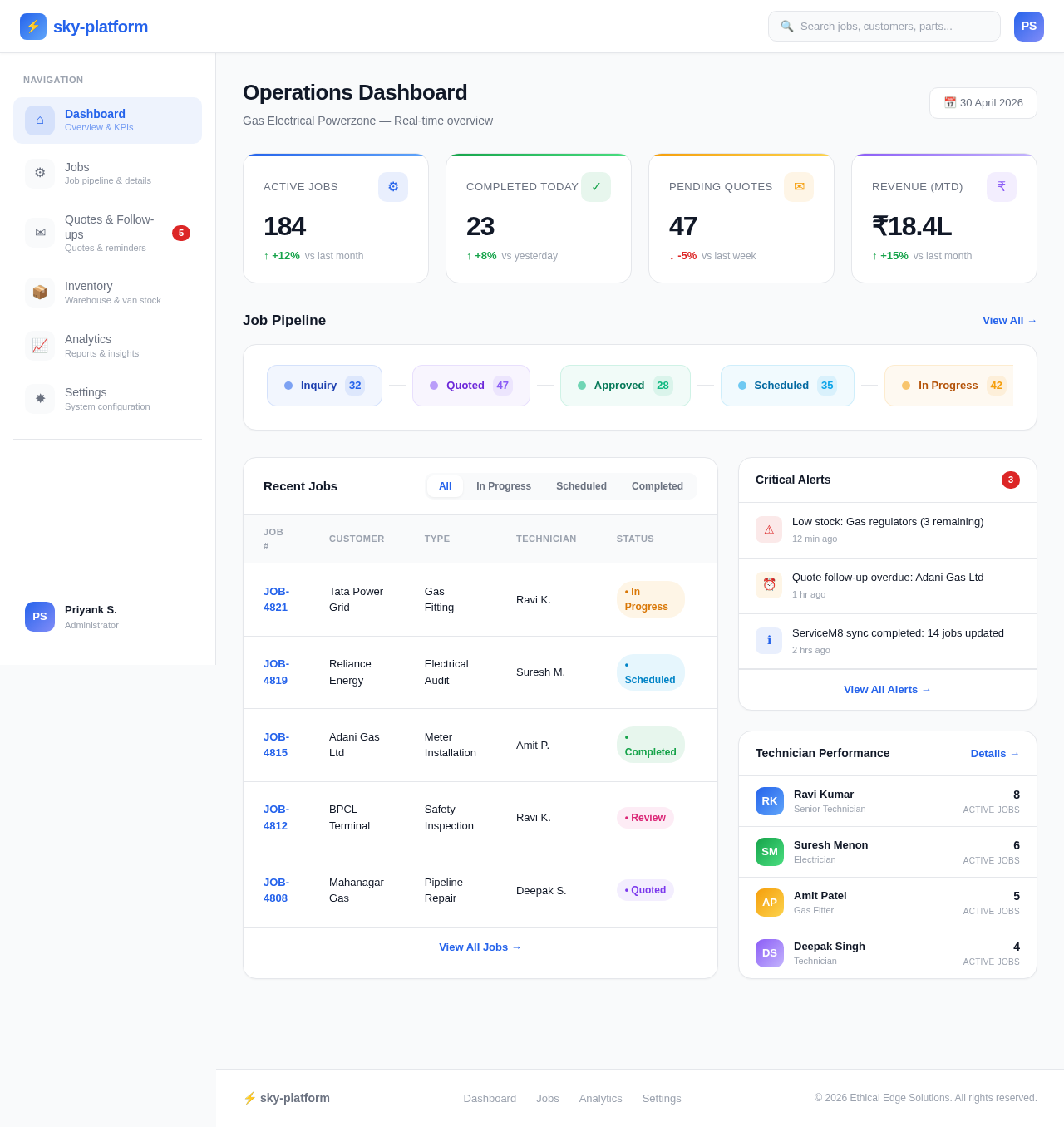Screen dimensions: 1064x1127
Task: Click the Completed Today checkmark icon
Action: tap(596, 187)
